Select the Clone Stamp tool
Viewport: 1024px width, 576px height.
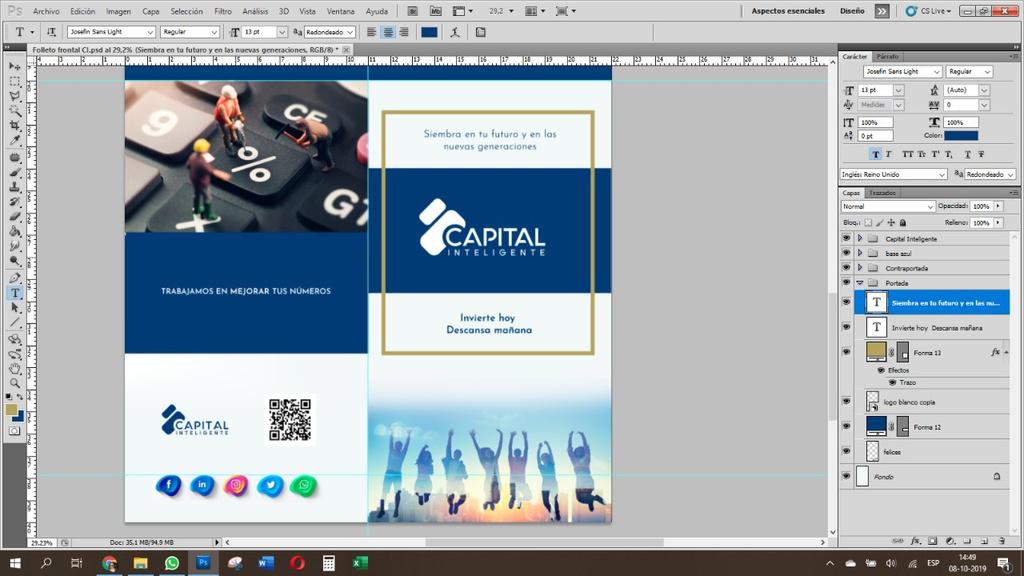coord(14,187)
